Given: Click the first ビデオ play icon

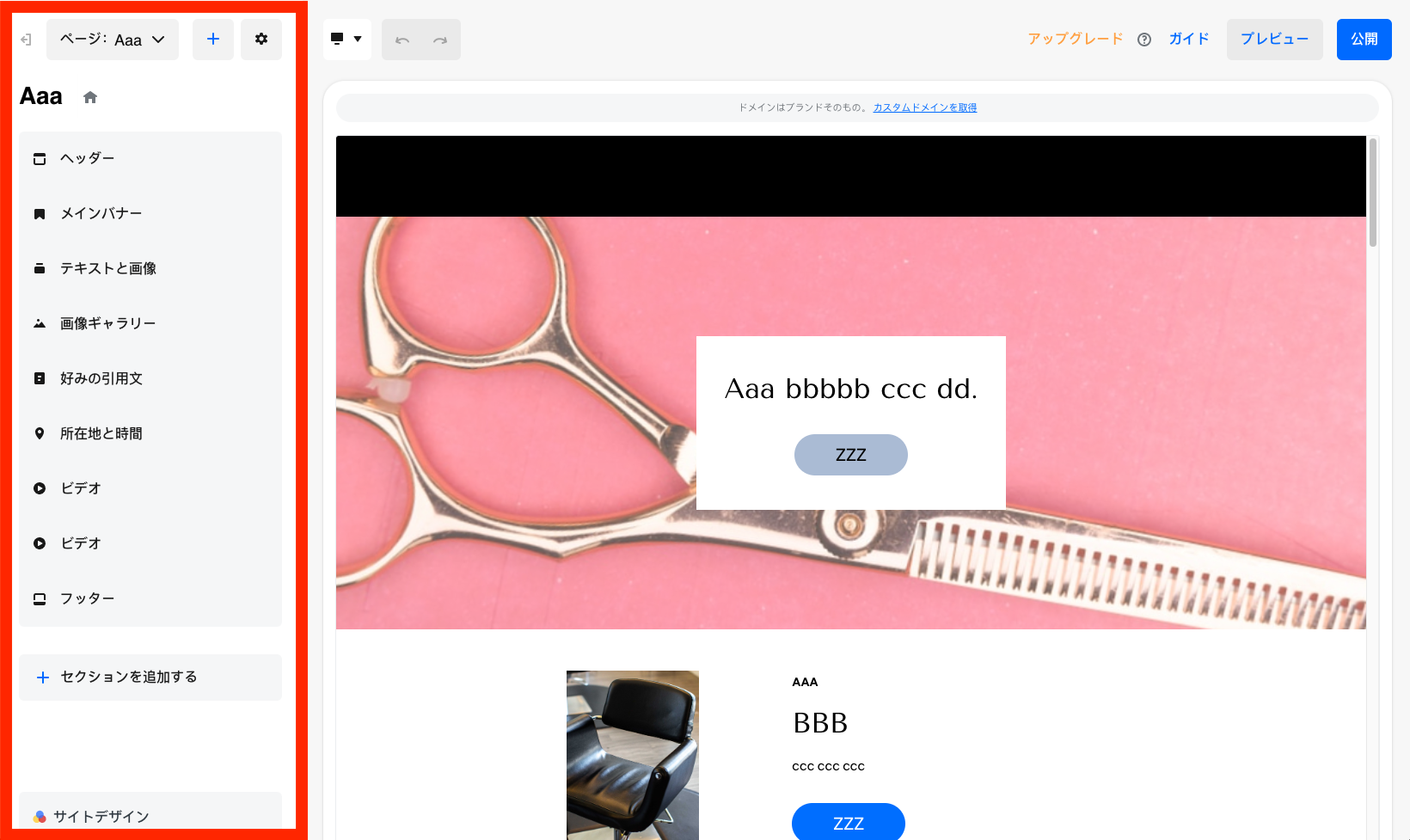Looking at the screenshot, I should [40, 489].
